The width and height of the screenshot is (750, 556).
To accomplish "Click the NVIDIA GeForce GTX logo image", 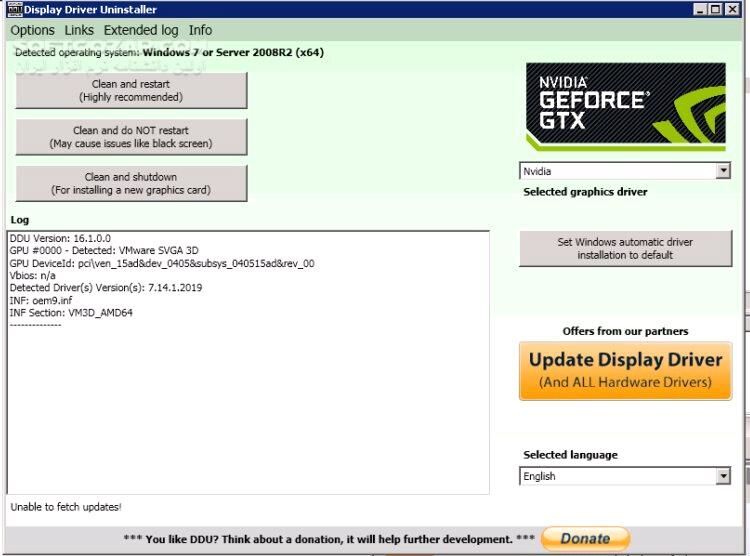I will tap(626, 107).
